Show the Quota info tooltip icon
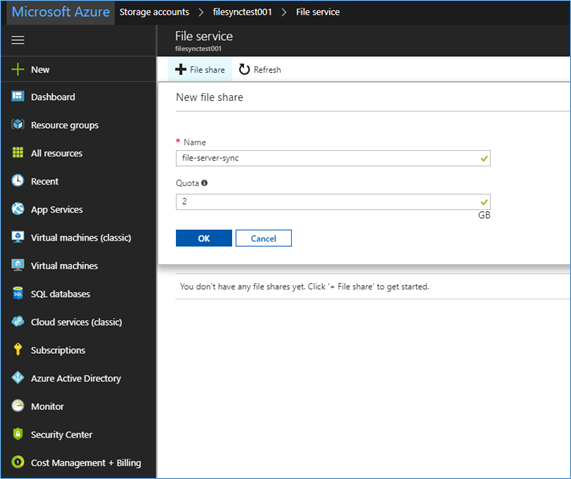Screen dimensions: 571x479 204,183
